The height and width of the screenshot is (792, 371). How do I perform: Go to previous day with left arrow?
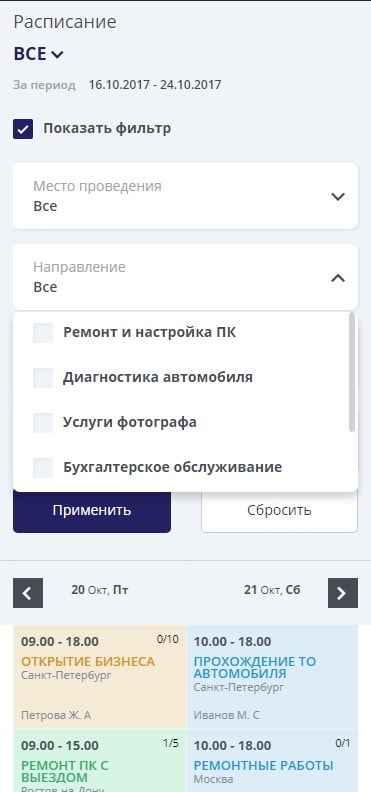click(28, 593)
